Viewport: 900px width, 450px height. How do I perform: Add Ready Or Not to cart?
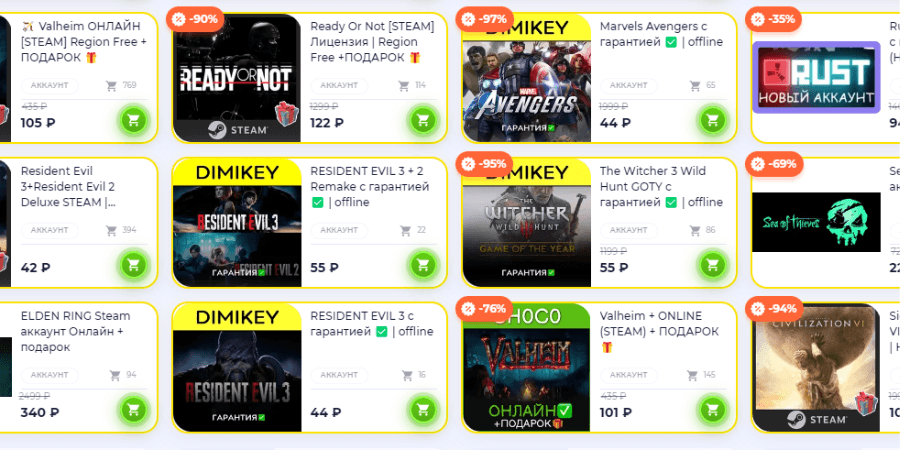424,121
